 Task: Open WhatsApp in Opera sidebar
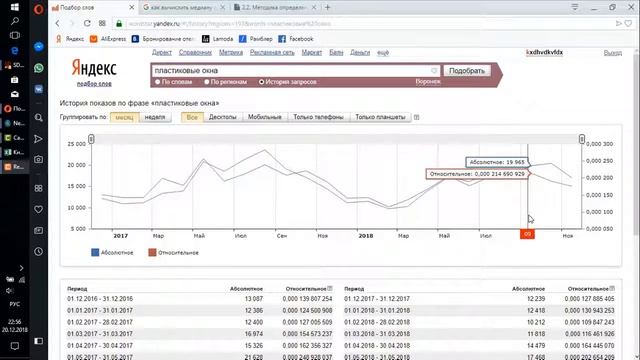pyautogui.click(x=39, y=68)
